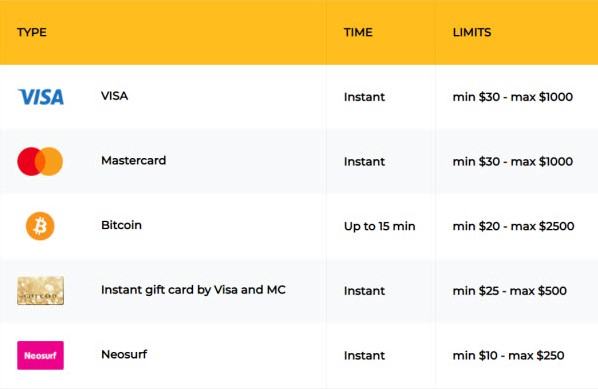This screenshot has height=389, width=598.
Task: Click the gold gift card image
Action: click(x=40, y=291)
